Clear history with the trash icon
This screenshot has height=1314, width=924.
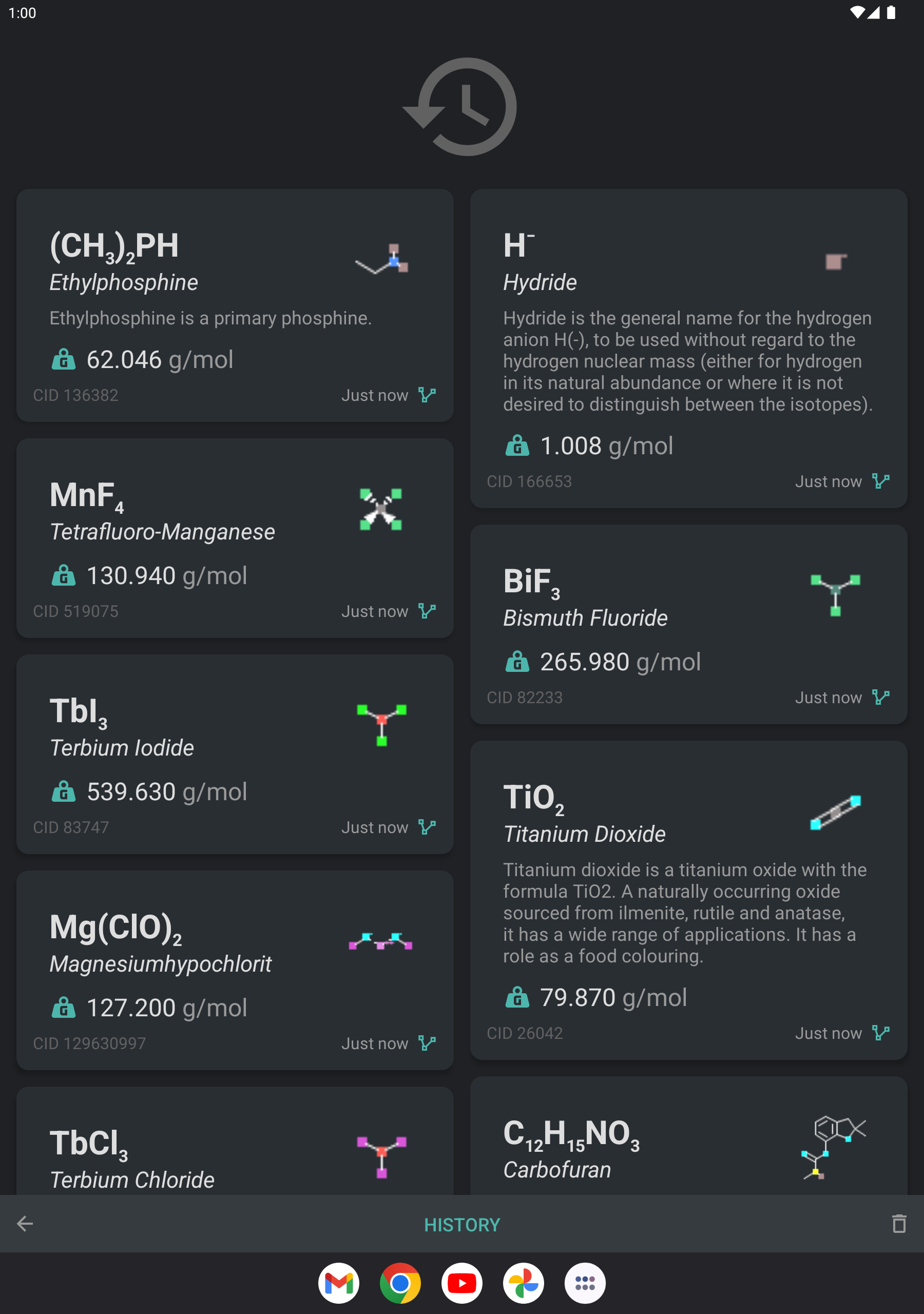pos(900,1224)
